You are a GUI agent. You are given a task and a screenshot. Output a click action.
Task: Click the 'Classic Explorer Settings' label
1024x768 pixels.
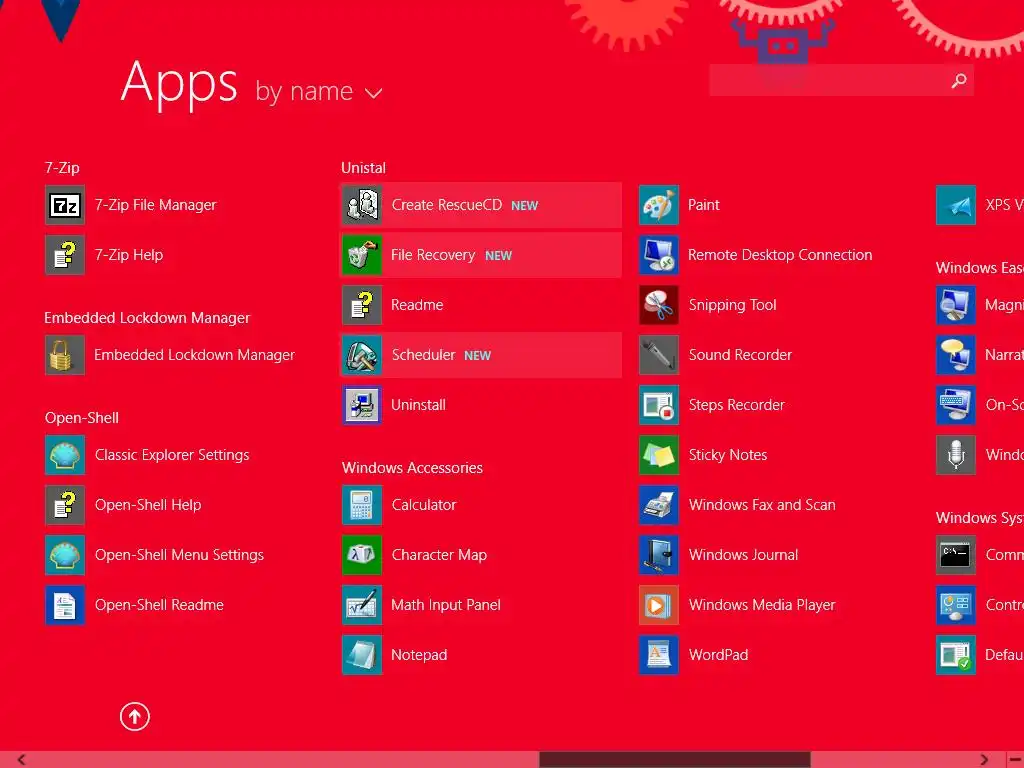[x=172, y=455]
